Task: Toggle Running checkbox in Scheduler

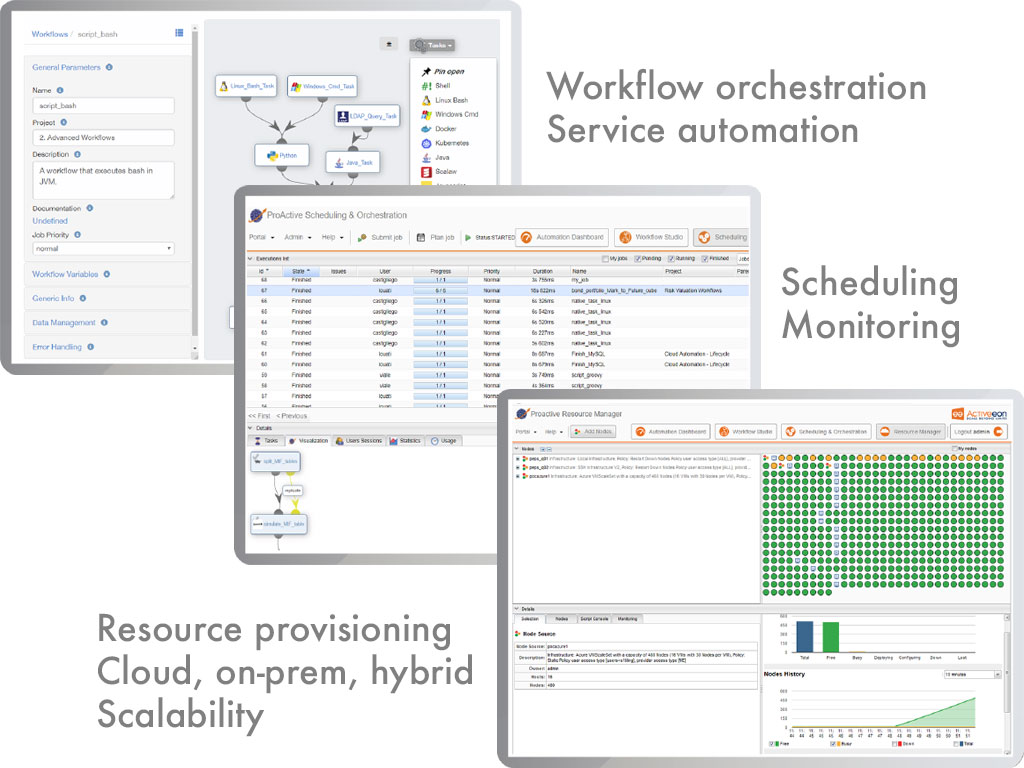Action: tap(671, 259)
